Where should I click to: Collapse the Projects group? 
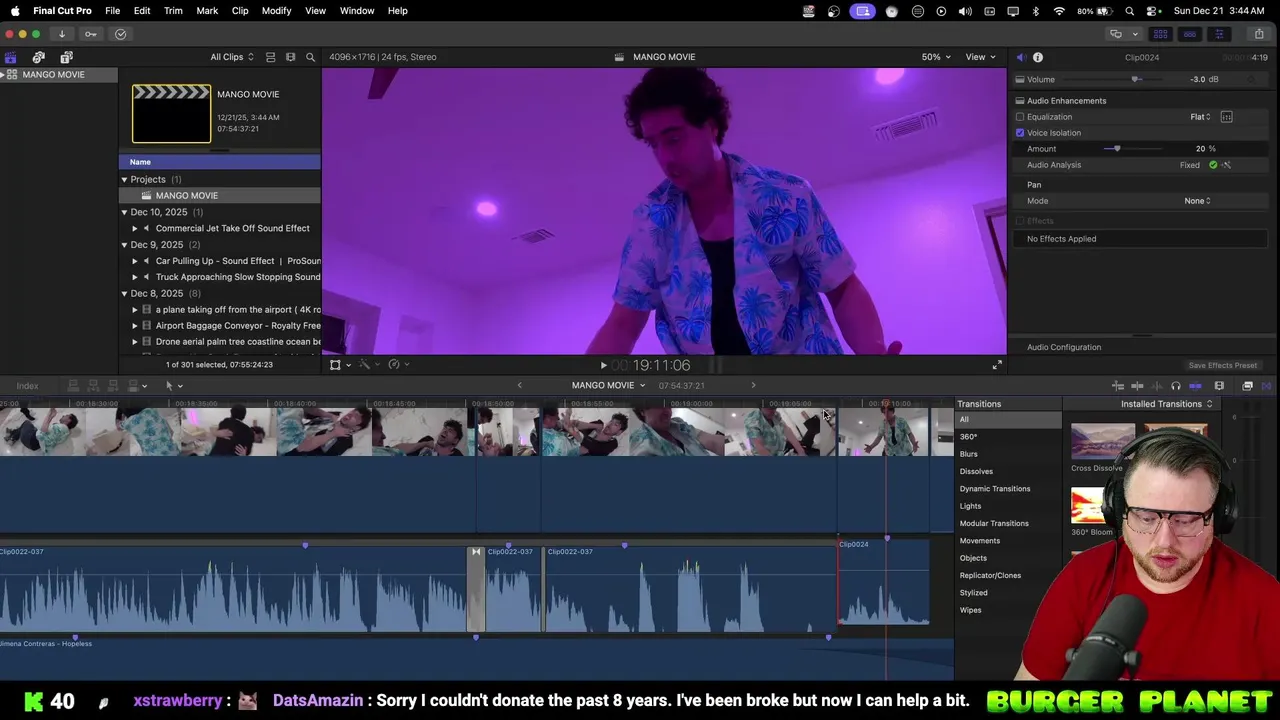(x=125, y=180)
